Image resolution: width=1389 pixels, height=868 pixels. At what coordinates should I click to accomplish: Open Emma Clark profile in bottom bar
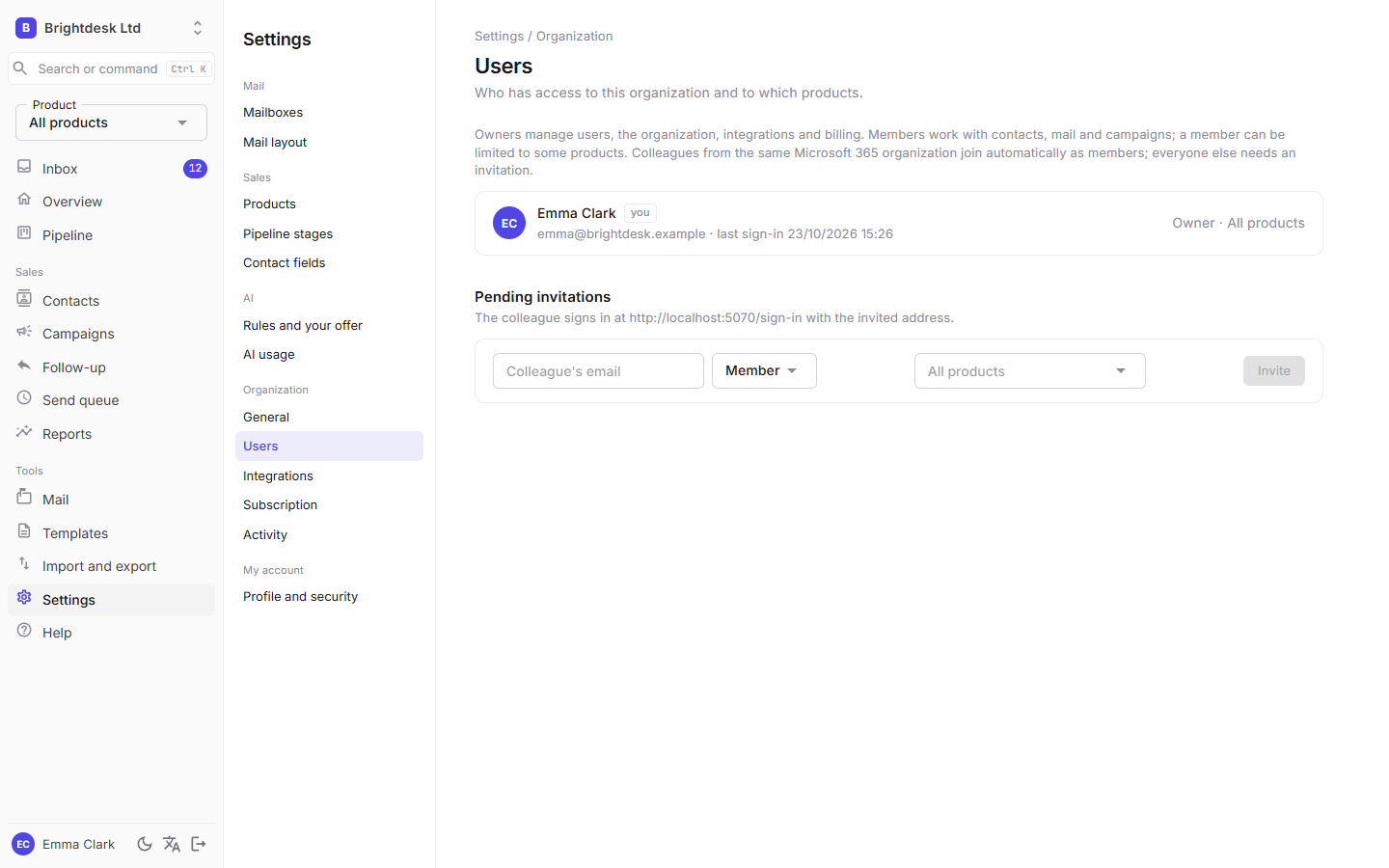point(64,844)
